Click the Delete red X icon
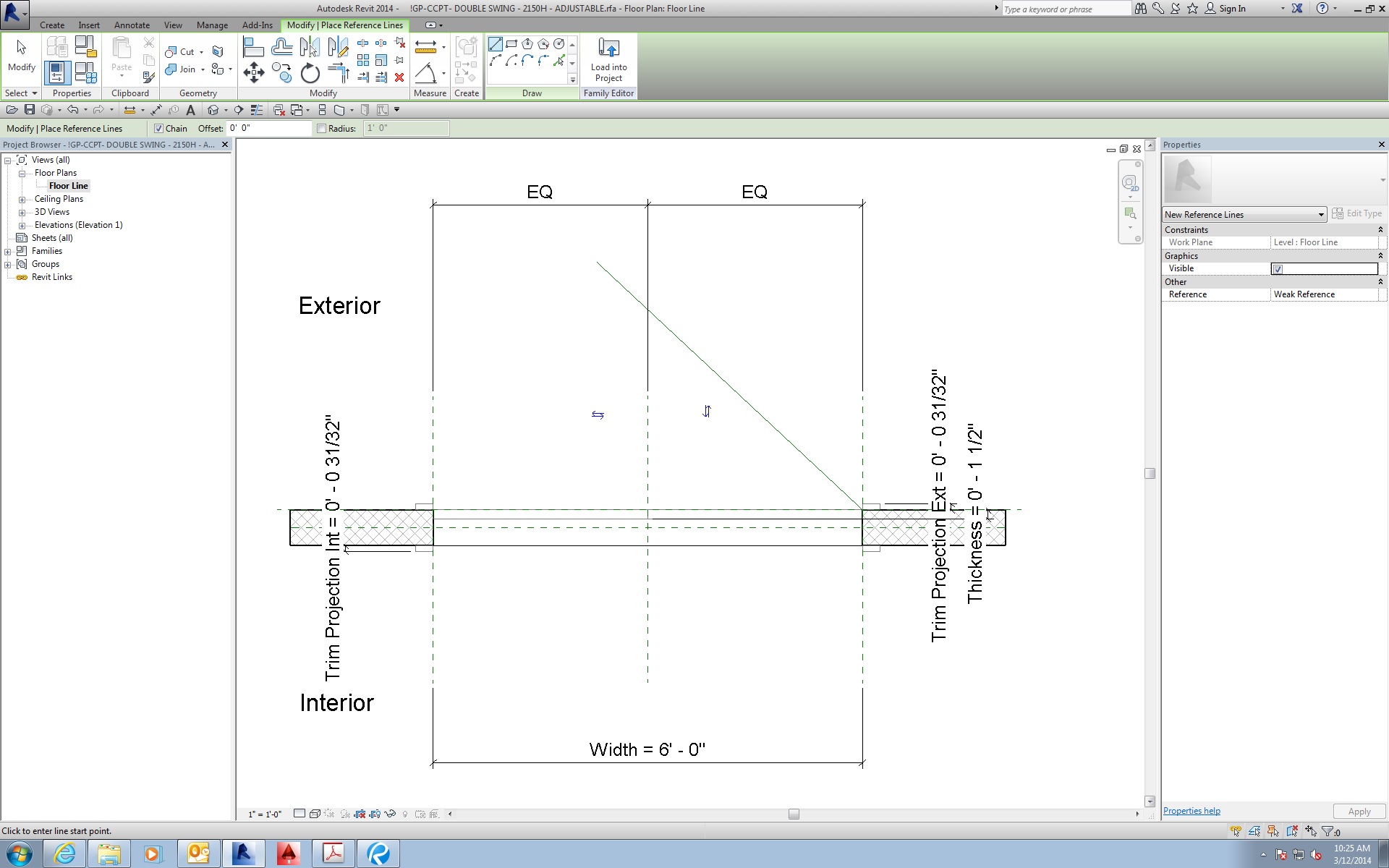The image size is (1389, 868). click(x=399, y=77)
